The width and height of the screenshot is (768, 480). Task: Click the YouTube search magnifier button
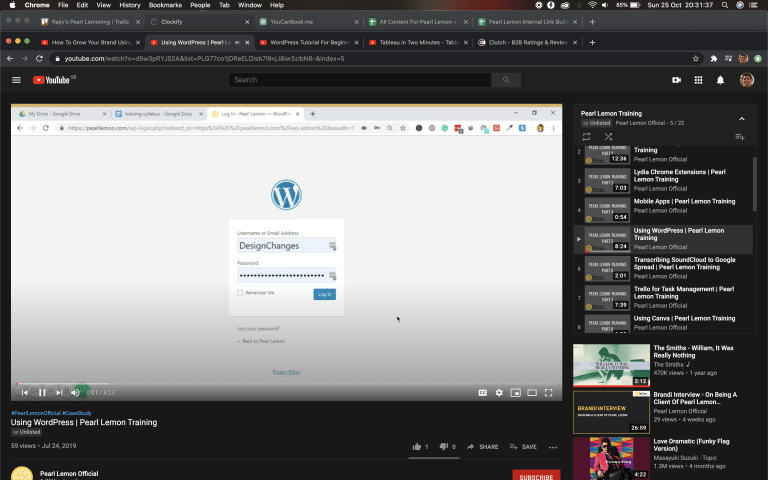coord(506,80)
